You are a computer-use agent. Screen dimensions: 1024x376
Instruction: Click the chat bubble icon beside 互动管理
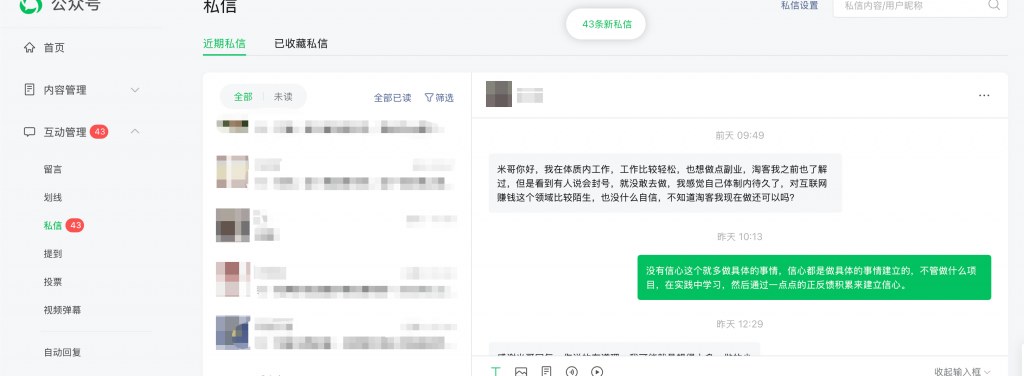click(29, 132)
